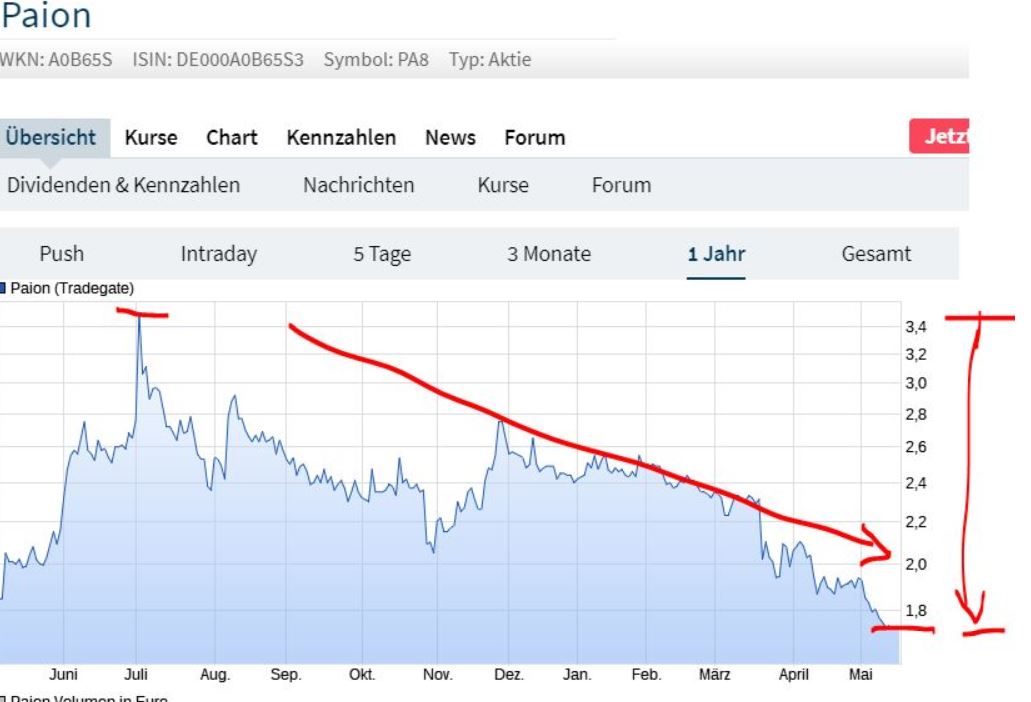This screenshot has height=702, width=1031.
Task: Display the Gesamt chart history
Action: point(876,254)
